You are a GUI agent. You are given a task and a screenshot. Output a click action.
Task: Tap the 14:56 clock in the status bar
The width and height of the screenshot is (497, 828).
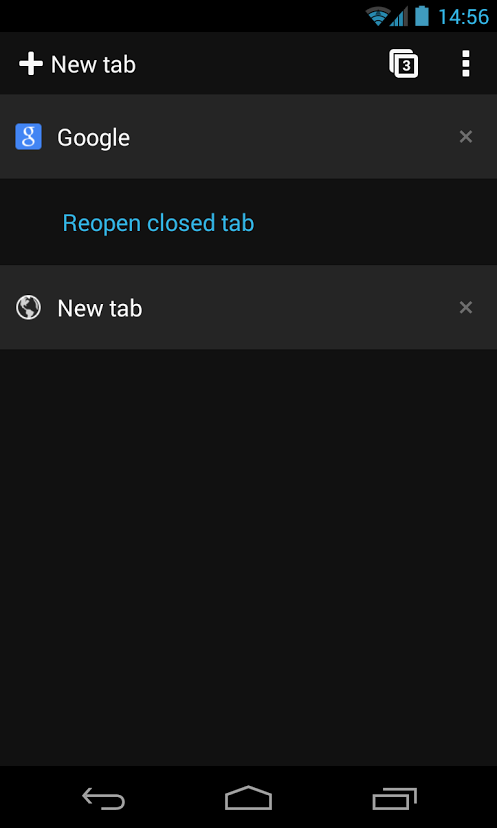[x=463, y=17]
